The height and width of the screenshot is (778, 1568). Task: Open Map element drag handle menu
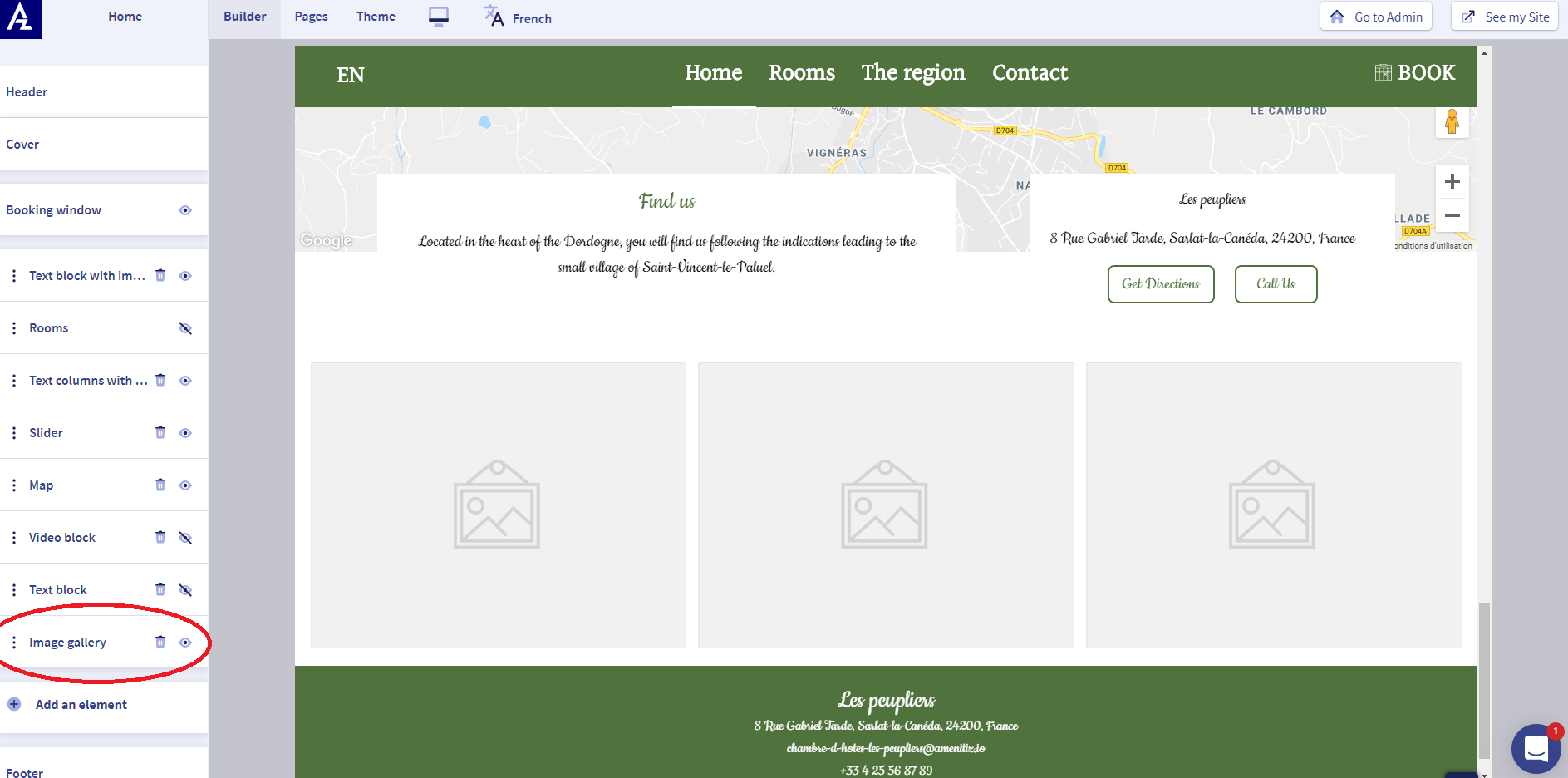pyautogui.click(x=14, y=485)
